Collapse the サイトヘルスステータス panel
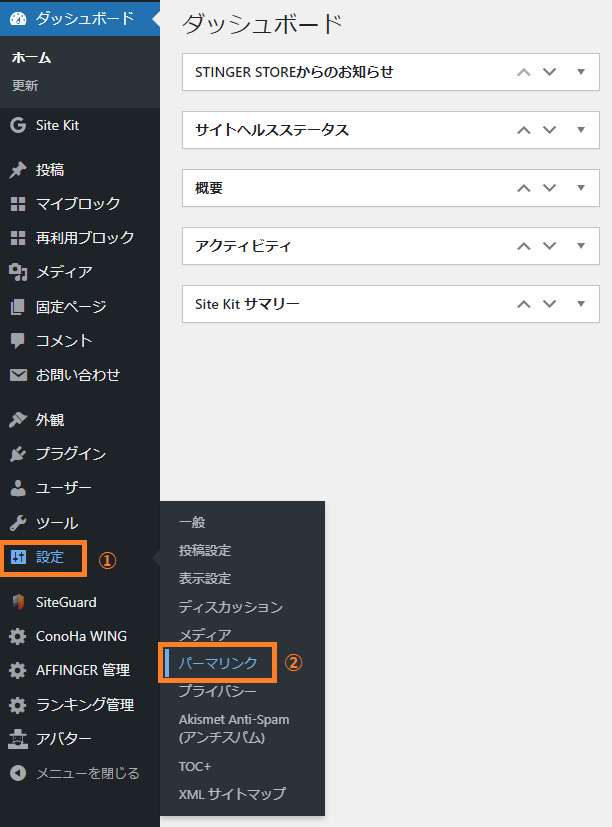The height and width of the screenshot is (827, 612). tap(581, 130)
